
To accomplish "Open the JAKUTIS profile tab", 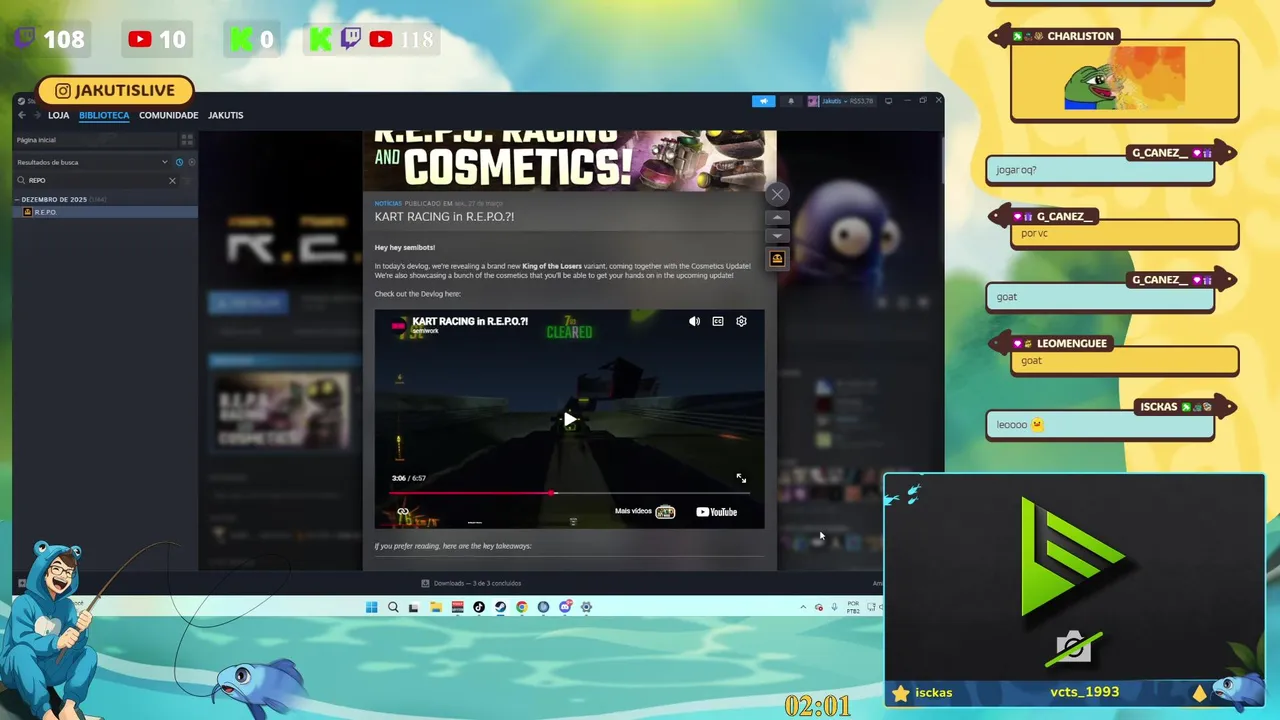I will [225, 115].
